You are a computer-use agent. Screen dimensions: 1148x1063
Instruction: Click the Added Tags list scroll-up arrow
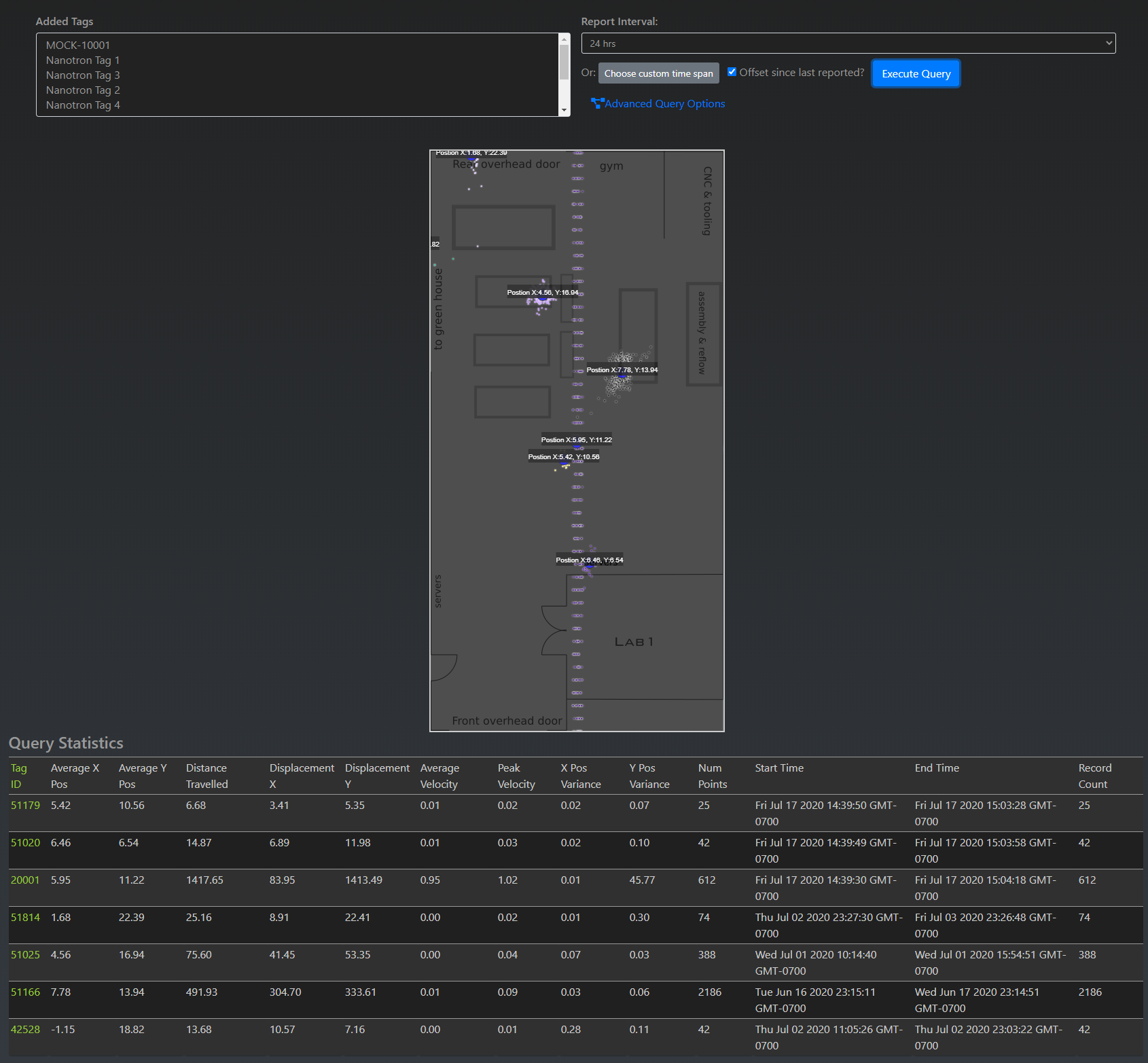[x=564, y=39]
